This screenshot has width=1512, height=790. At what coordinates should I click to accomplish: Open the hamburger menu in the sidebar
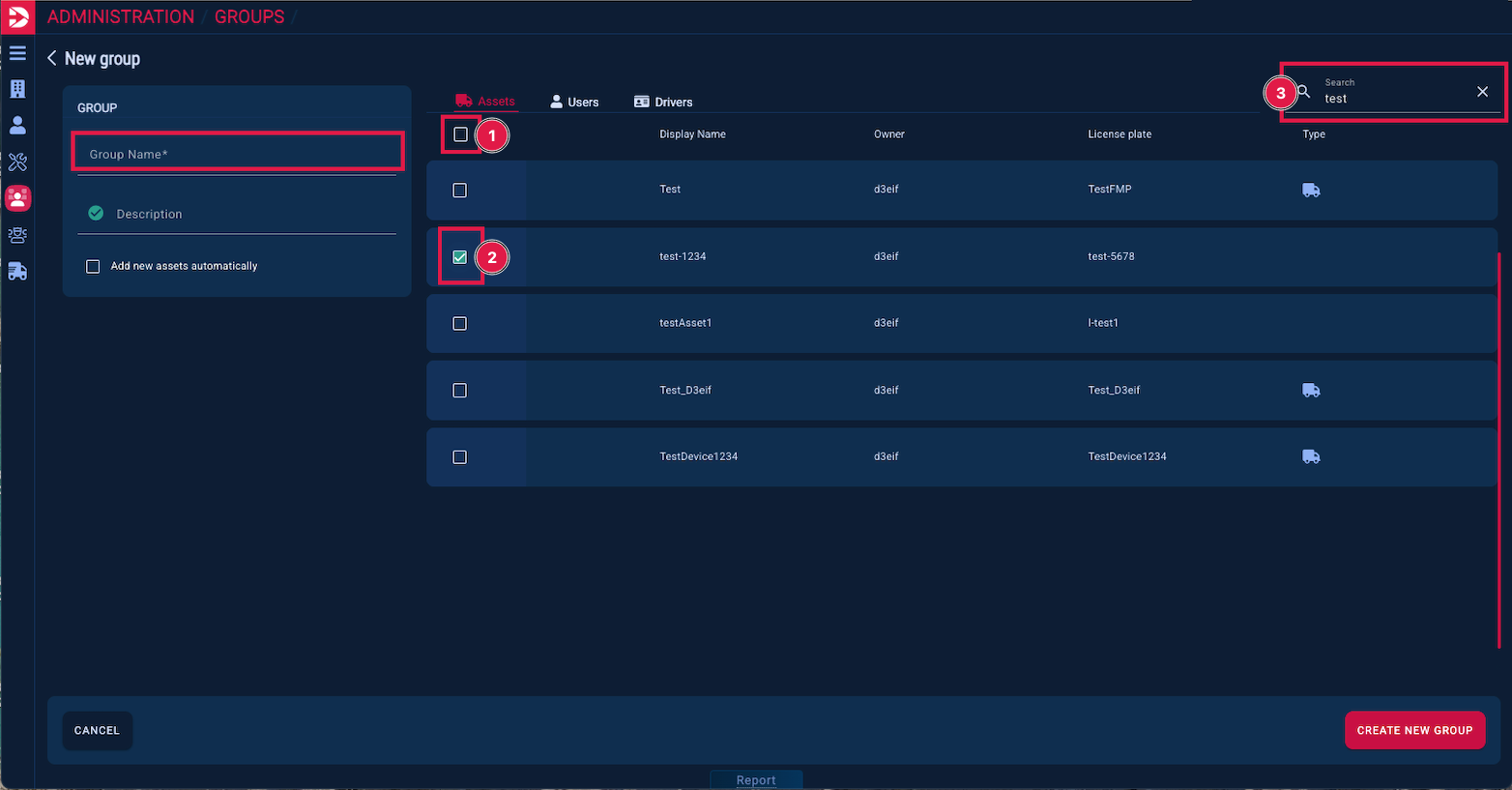click(17, 53)
